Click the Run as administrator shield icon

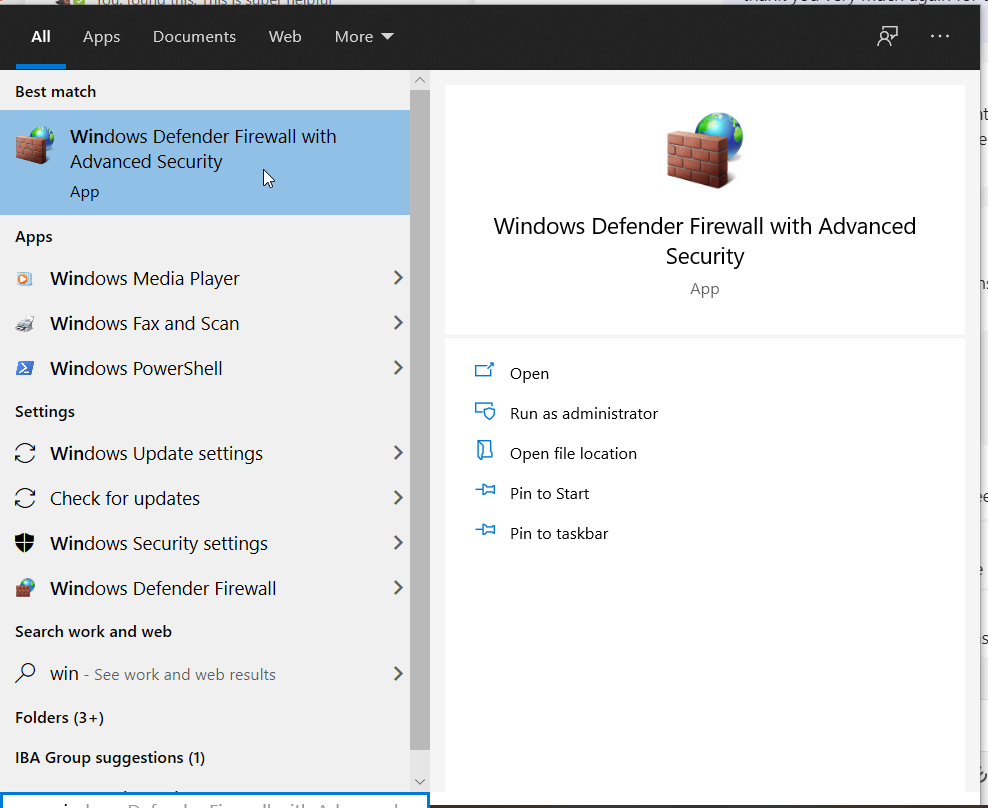pyautogui.click(x=485, y=411)
